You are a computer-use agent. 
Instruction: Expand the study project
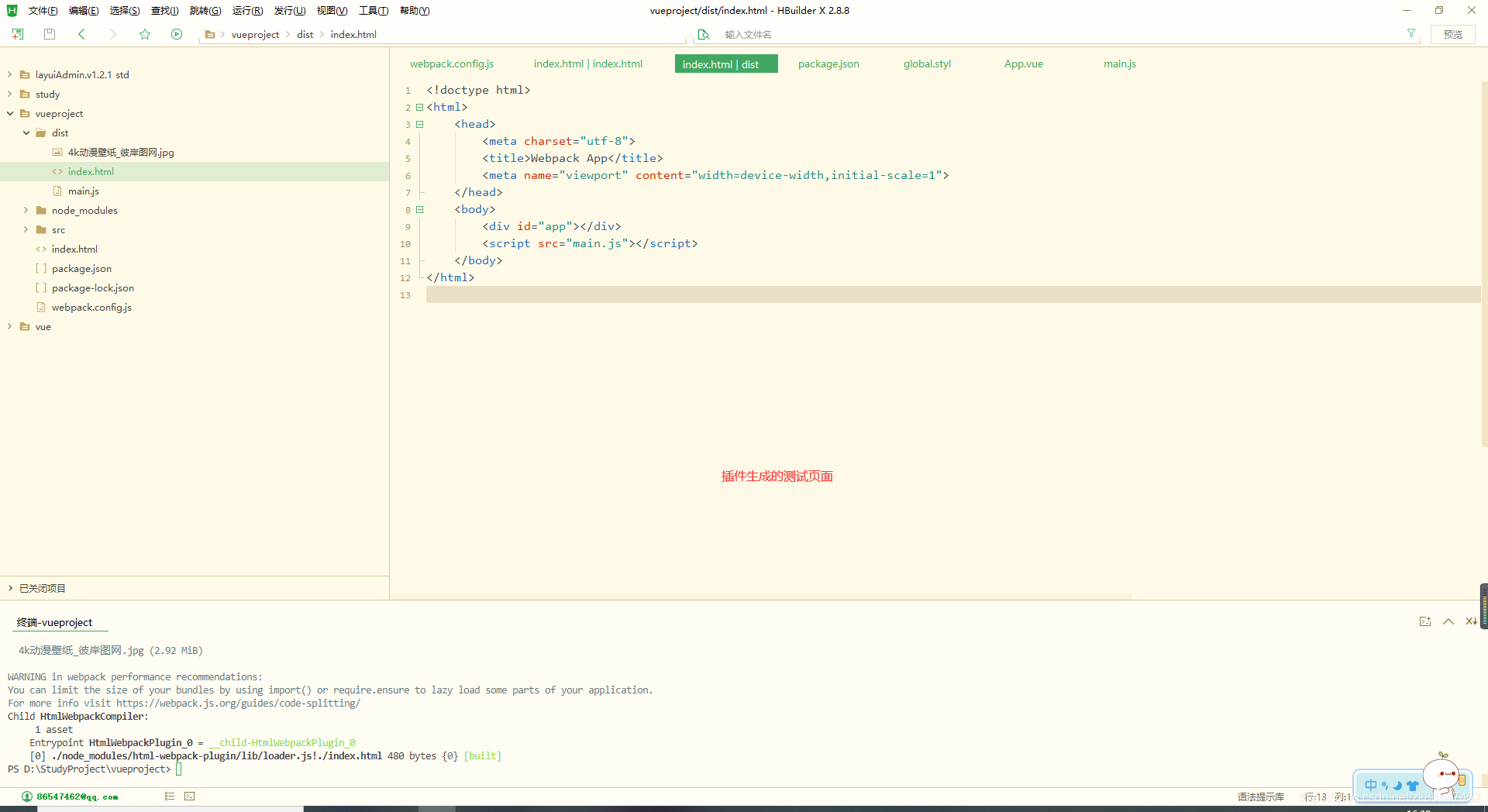9,94
